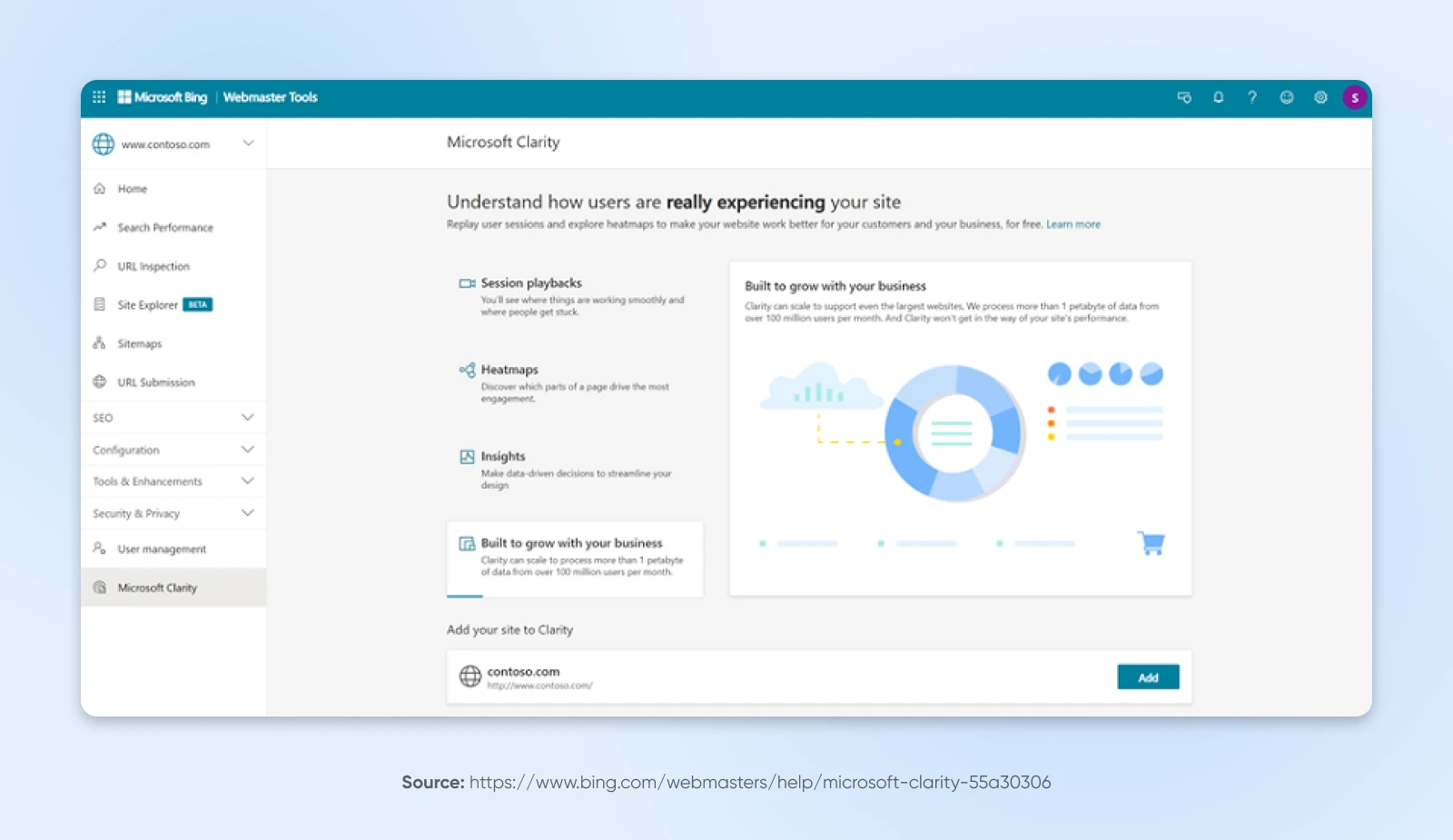Select Microsoft Clarity in sidebar
1453x840 pixels.
(173, 588)
